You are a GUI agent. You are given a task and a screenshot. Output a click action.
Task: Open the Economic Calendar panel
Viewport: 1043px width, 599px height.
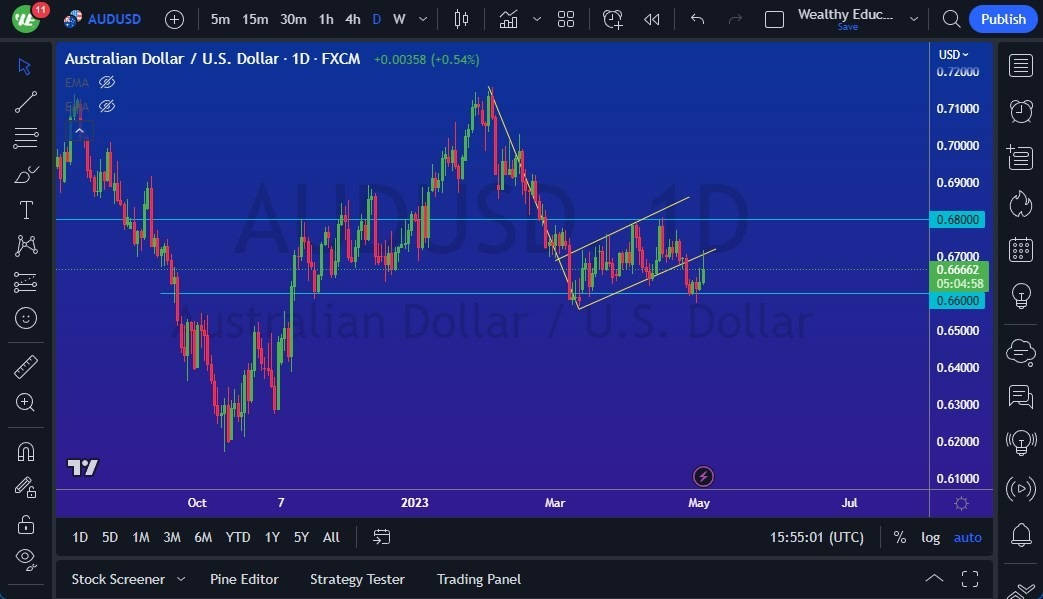point(1021,249)
